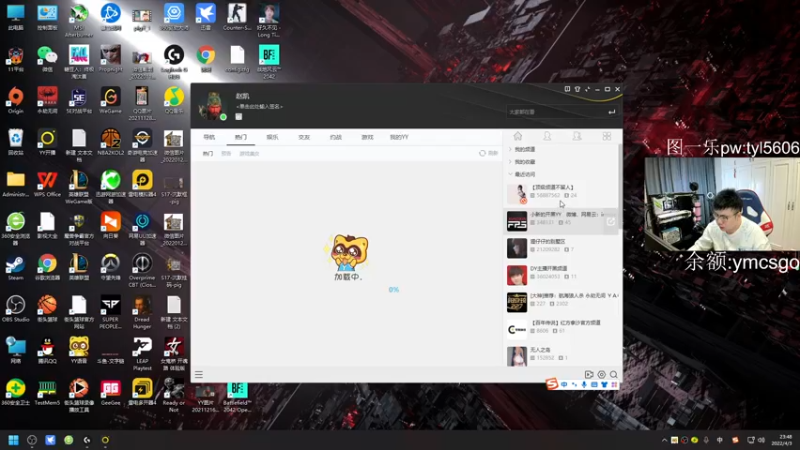Open TestMem5 desktop shortcut
The image size is (800, 450).
pyautogui.click(x=47, y=392)
